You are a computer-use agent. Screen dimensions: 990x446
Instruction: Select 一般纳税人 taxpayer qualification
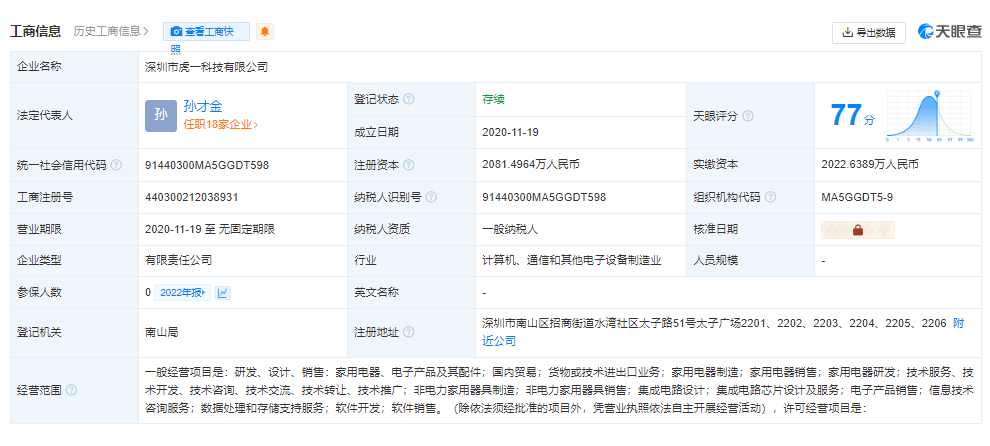[x=510, y=229]
